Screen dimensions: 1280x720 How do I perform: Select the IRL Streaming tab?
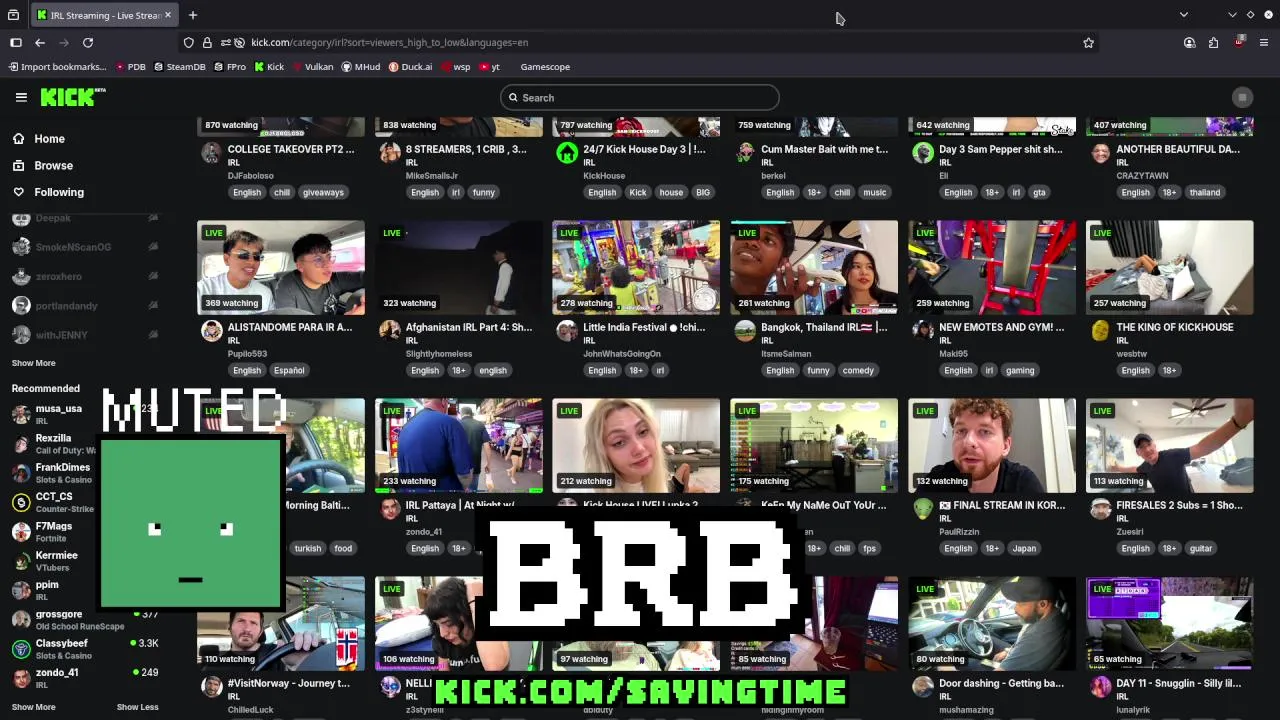click(x=104, y=15)
